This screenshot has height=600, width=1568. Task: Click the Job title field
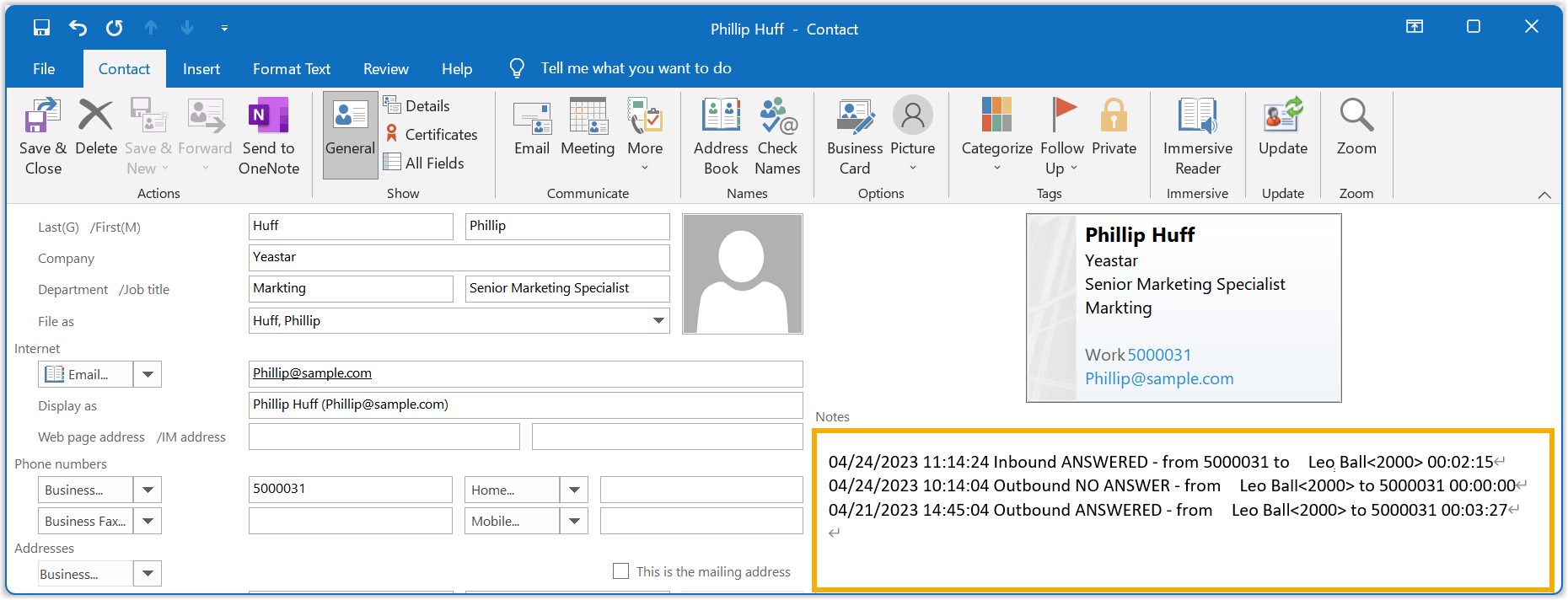(x=567, y=288)
